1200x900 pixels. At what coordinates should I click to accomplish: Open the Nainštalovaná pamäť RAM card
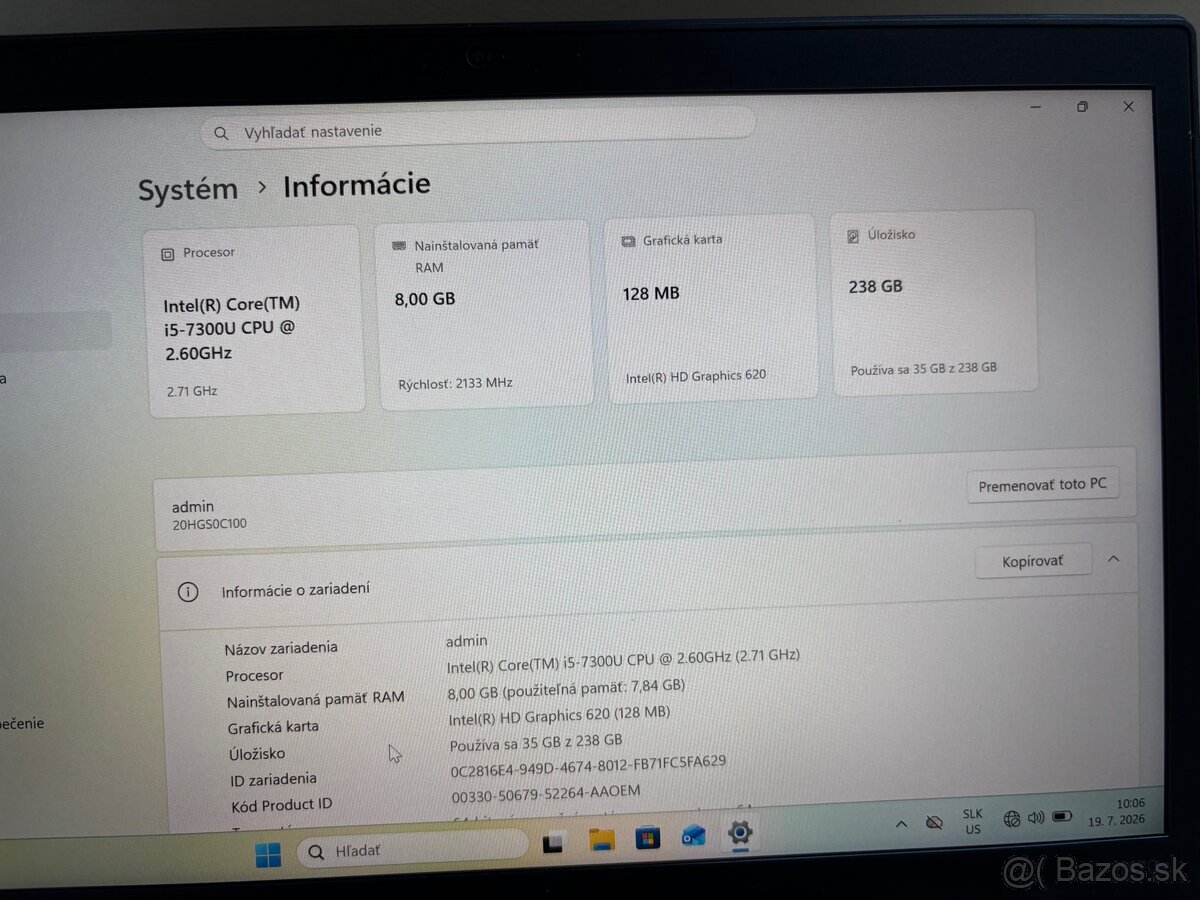(x=486, y=314)
